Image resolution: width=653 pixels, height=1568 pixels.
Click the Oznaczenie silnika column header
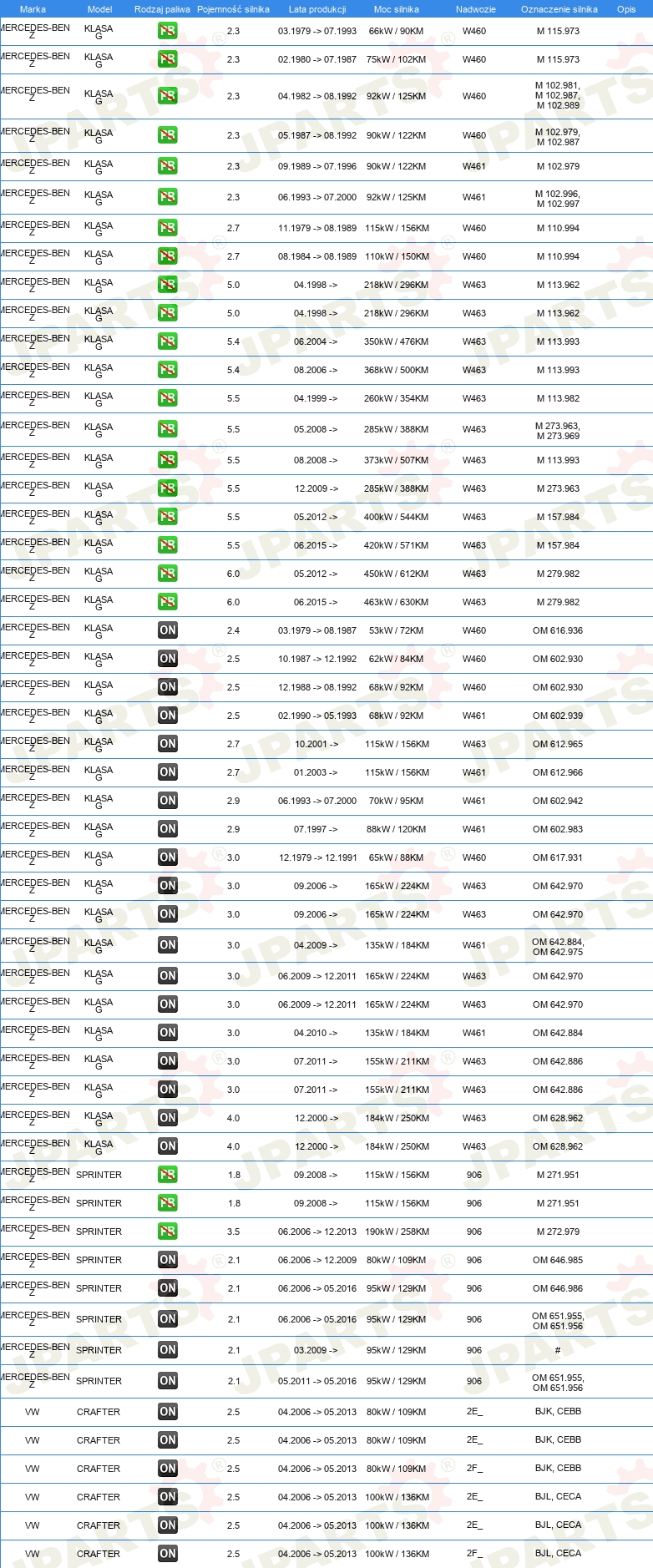click(559, 9)
